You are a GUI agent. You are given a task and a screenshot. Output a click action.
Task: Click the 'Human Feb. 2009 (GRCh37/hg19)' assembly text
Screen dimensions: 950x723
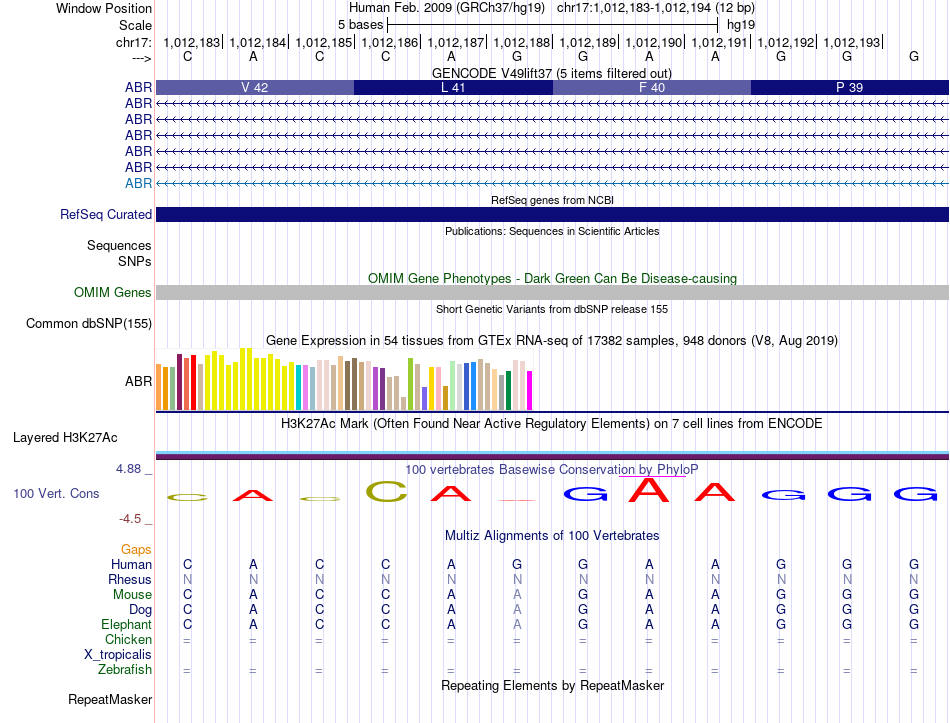coord(447,8)
